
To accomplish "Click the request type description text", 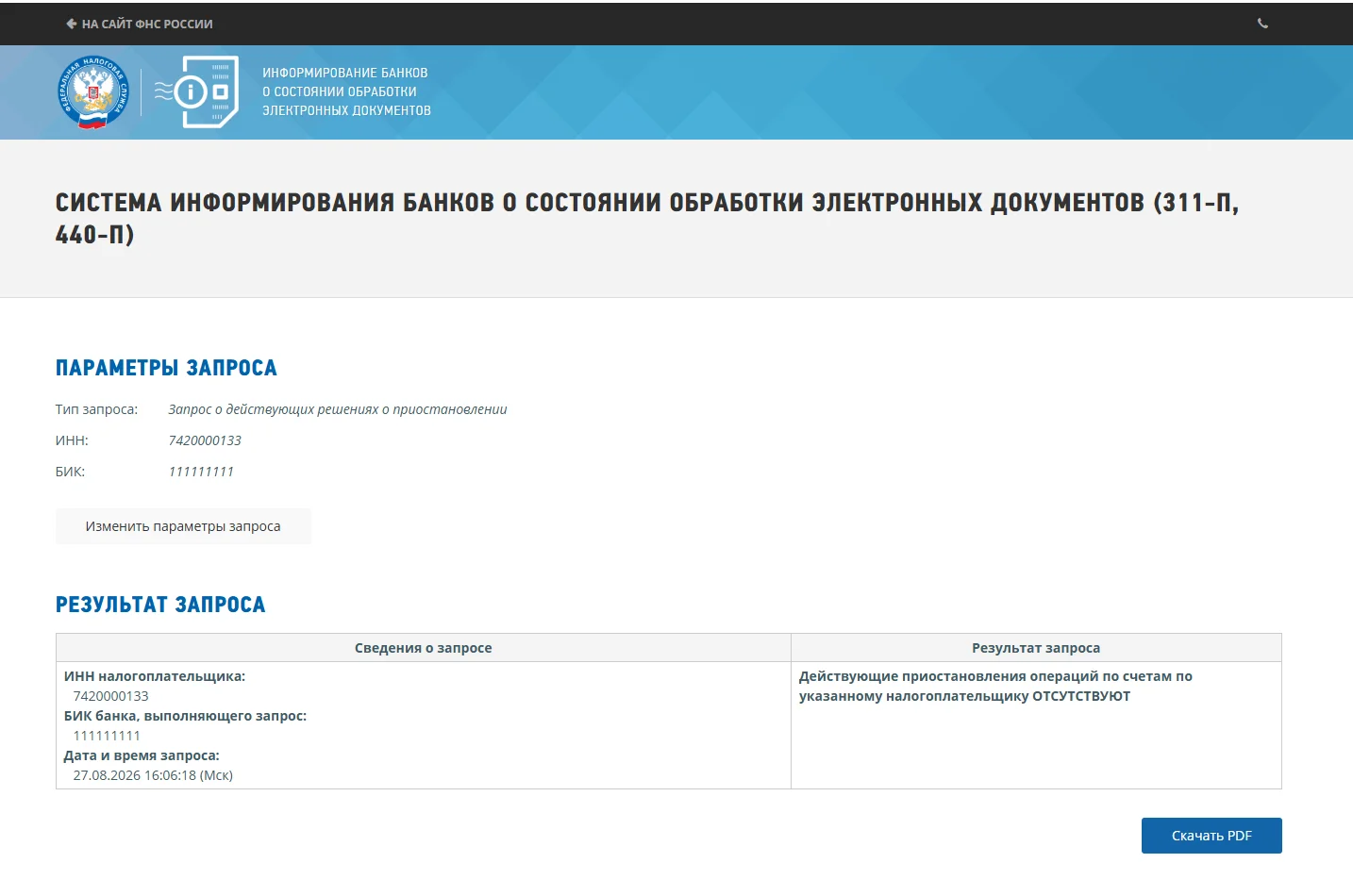I will pyautogui.click(x=338, y=409).
